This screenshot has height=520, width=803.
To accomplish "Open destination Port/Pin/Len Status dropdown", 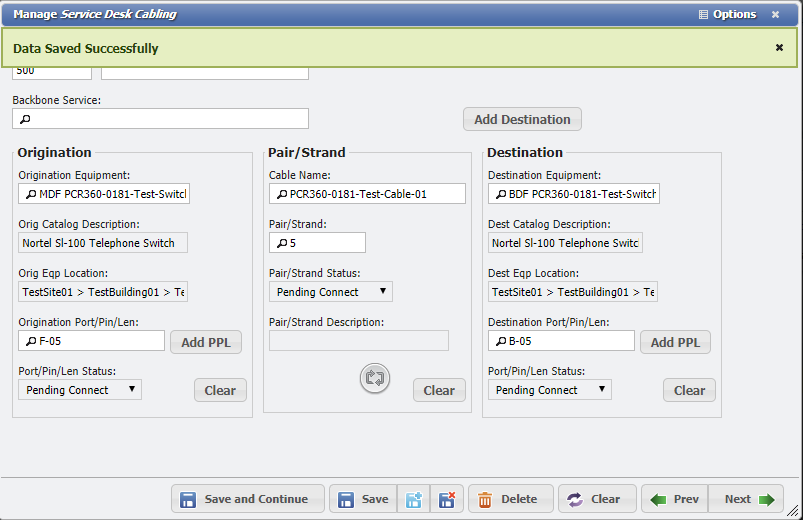I will tap(549, 390).
